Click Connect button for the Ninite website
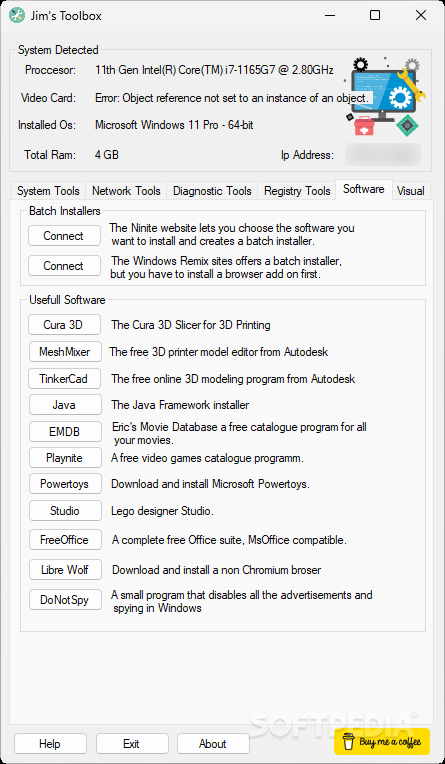 [64, 236]
